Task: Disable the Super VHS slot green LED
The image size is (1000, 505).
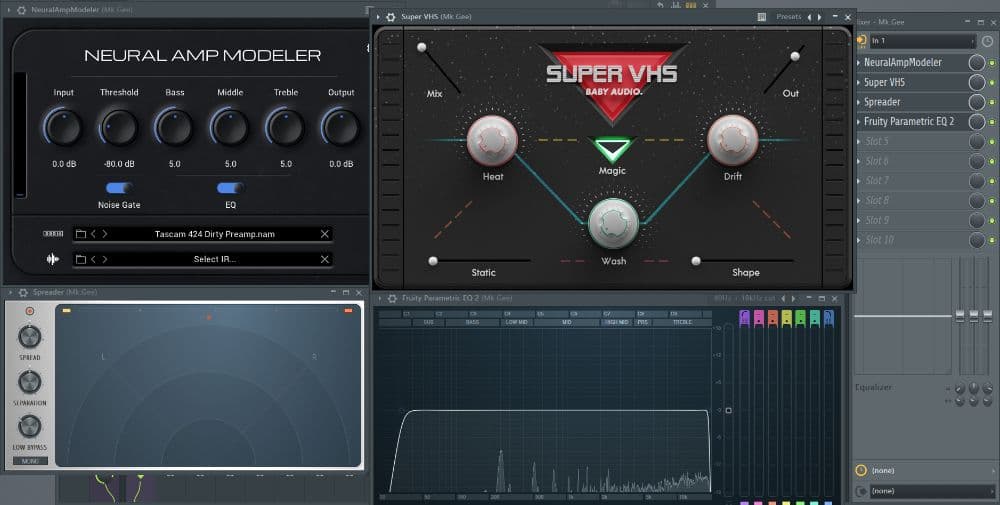Action: tap(992, 83)
